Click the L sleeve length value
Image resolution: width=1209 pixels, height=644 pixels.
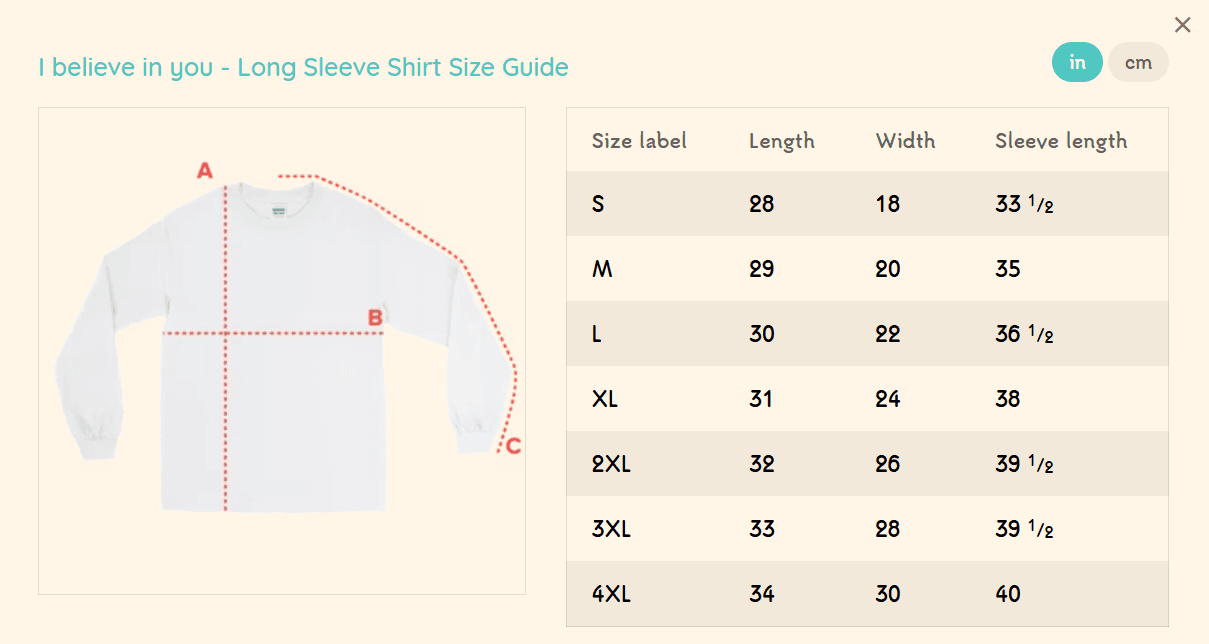pyautogui.click(x=1024, y=334)
